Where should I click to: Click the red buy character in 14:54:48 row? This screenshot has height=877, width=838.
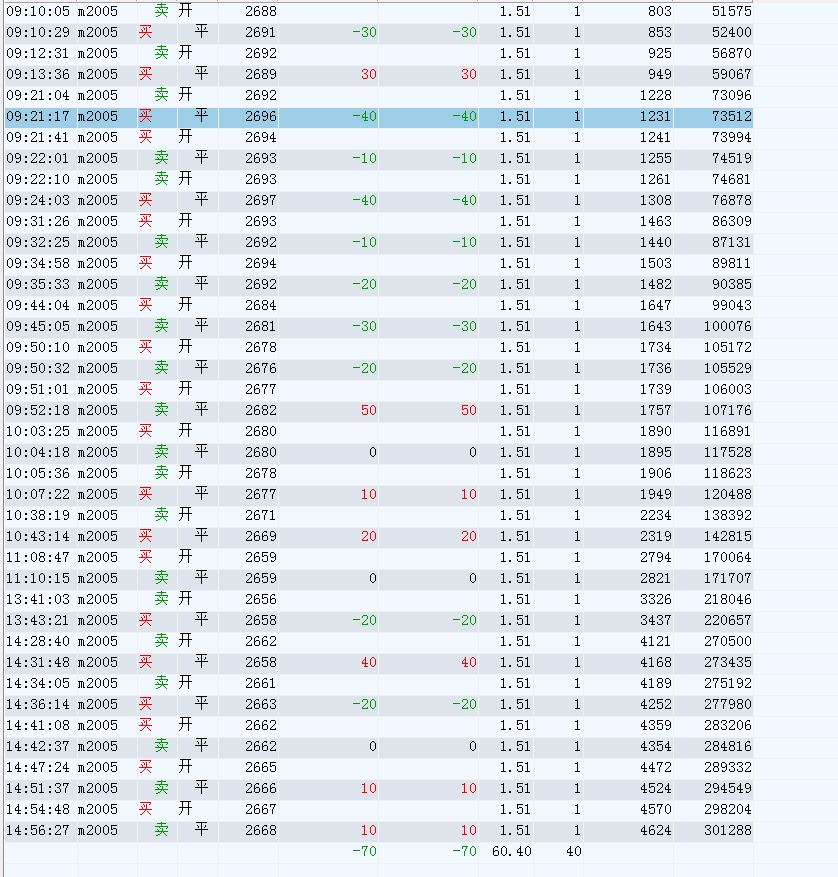(x=145, y=809)
